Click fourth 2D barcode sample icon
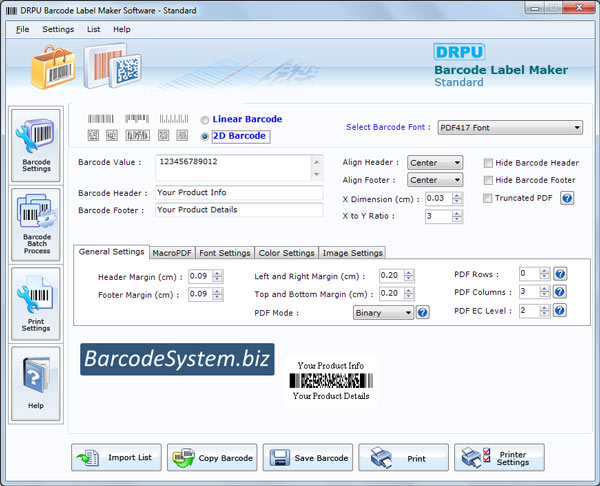This screenshot has width=600, height=486. [x=164, y=135]
